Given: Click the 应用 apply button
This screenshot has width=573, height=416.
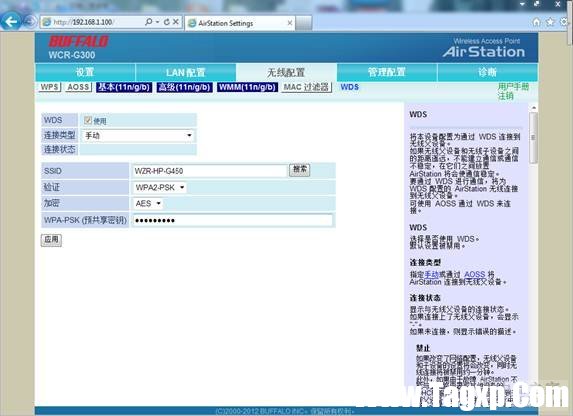Looking at the screenshot, I should coord(51,240).
